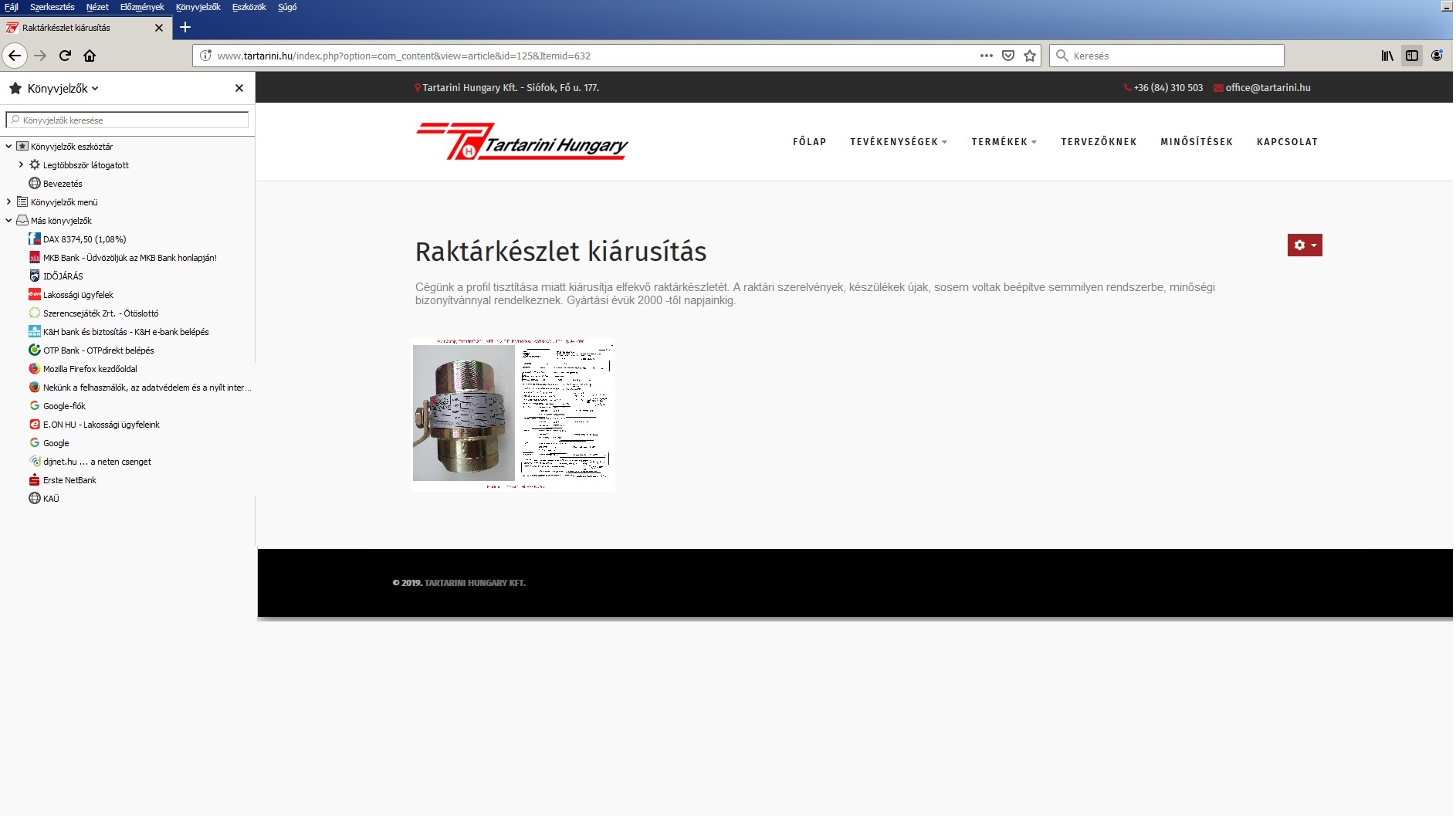Open the Könyvjelzők menu in menu bar
The width and height of the screenshot is (1456, 816).
pyautogui.click(x=198, y=7)
